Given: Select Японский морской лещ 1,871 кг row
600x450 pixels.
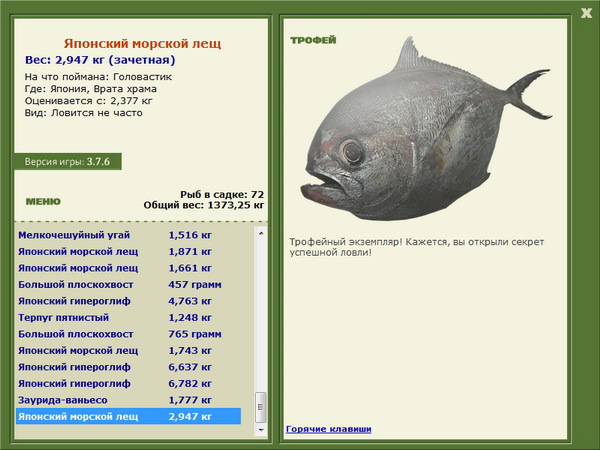Looking at the screenshot, I should click(129, 251).
